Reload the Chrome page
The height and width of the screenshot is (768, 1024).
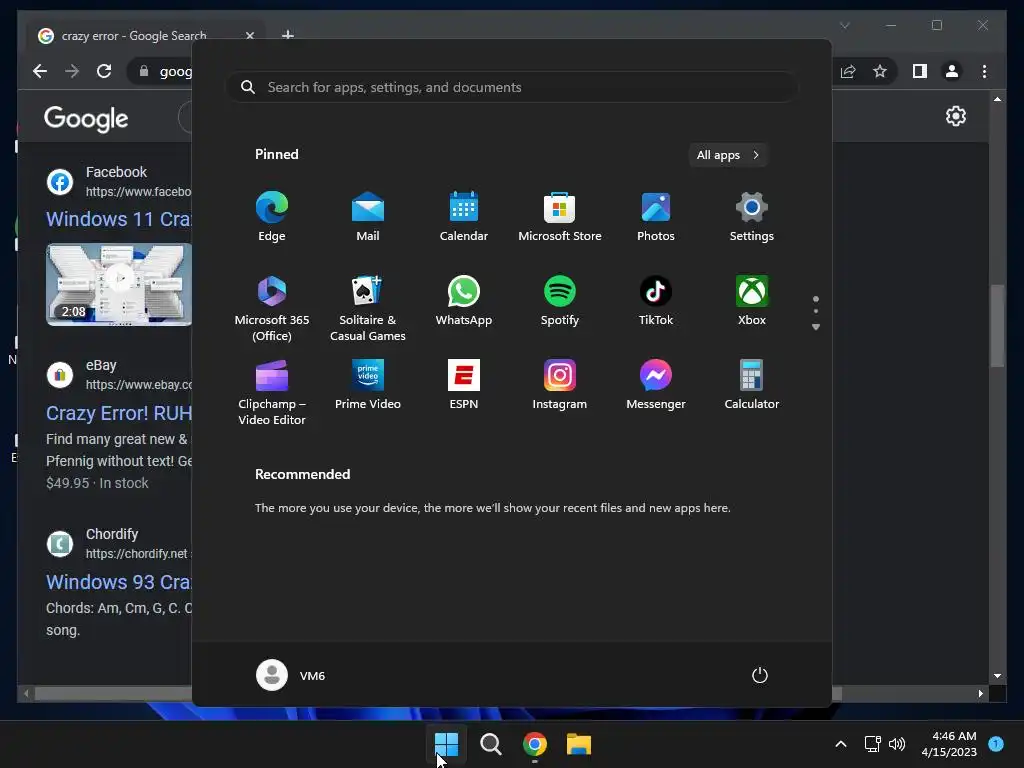(104, 71)
